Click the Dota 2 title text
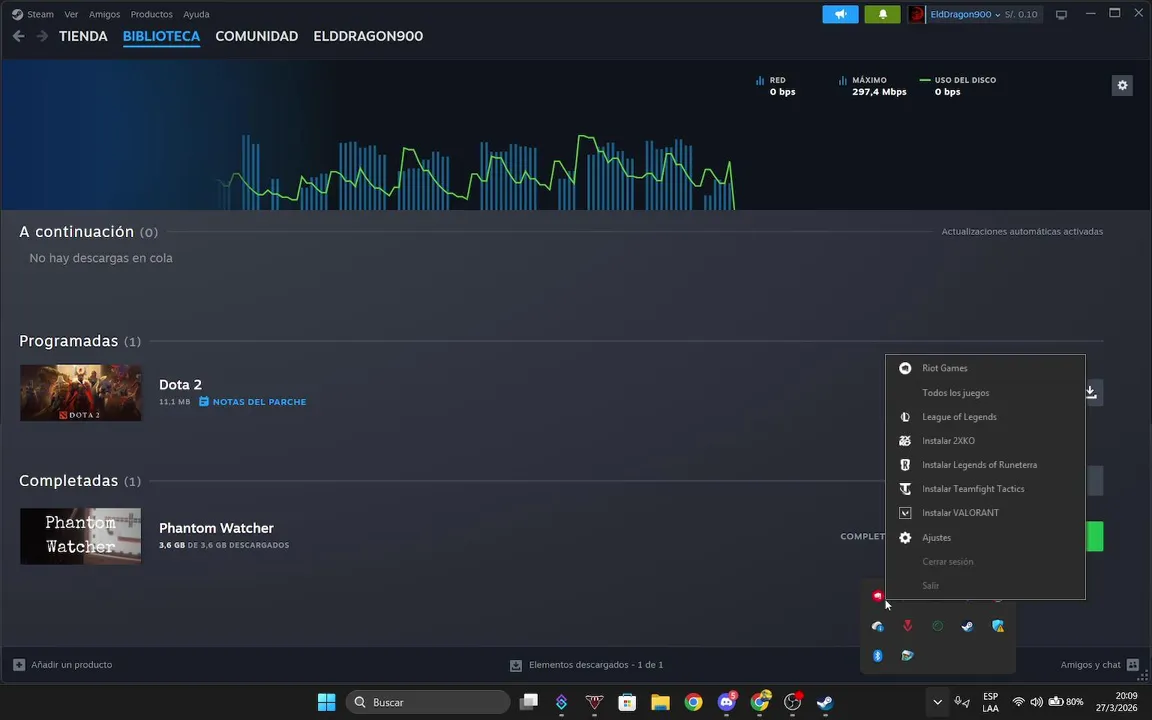 180,384
